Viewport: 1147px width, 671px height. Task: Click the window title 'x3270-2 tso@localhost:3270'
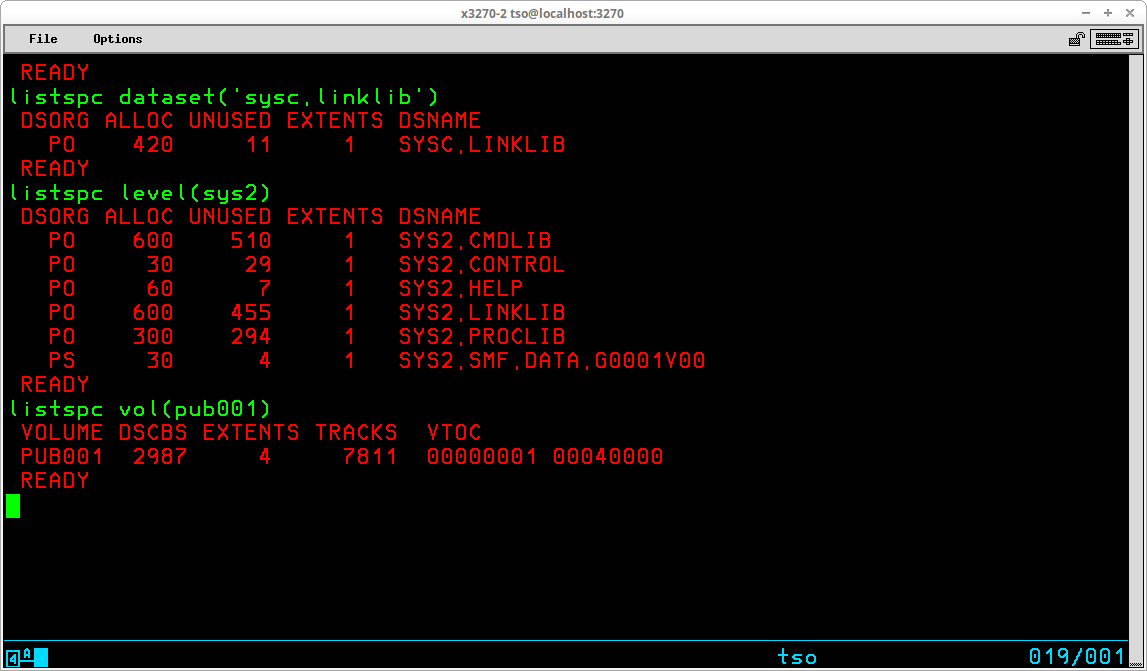pyautogui.click(x=542, y=13)
